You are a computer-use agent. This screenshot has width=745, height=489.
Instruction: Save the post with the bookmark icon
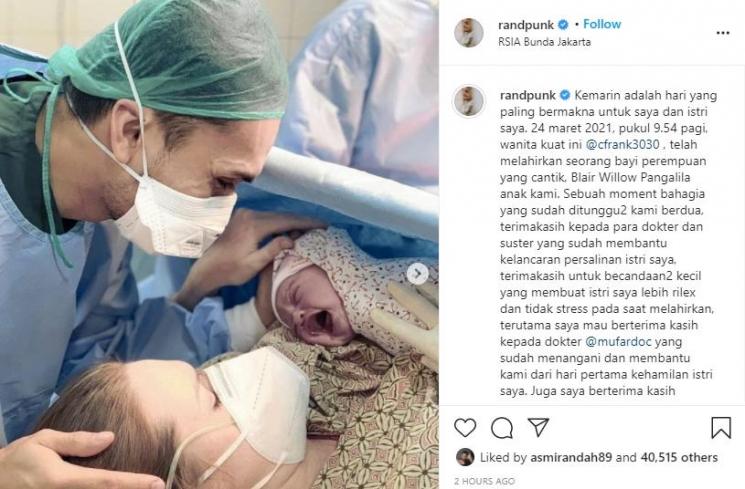click(x=721, y=428)
